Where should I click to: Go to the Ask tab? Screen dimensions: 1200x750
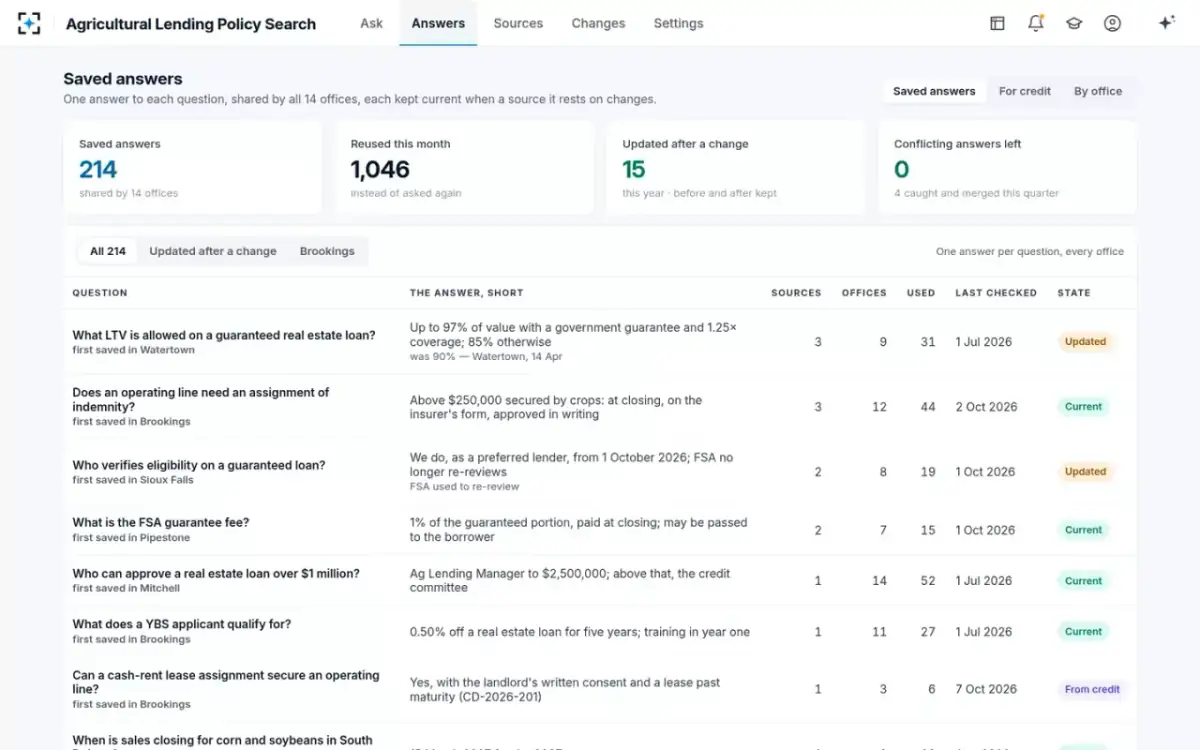371,23
